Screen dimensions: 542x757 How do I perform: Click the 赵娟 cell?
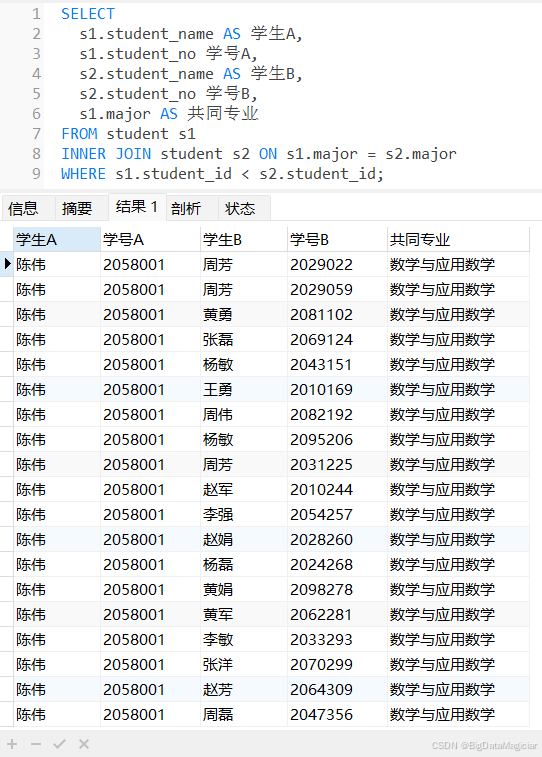[244, 539]
